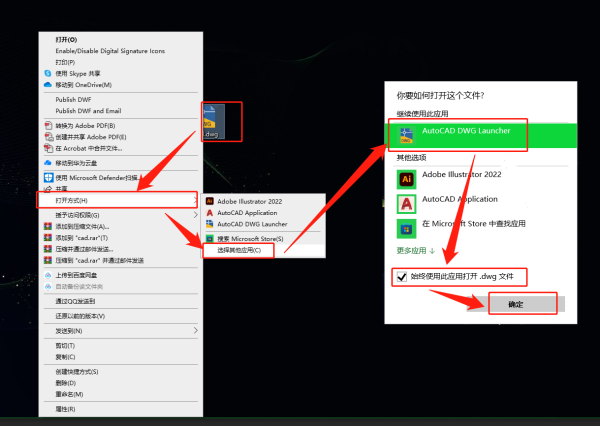Screen dimensions: 600x426
Task: Click the Acrobat merge files icon
Action: pos(48,148)
